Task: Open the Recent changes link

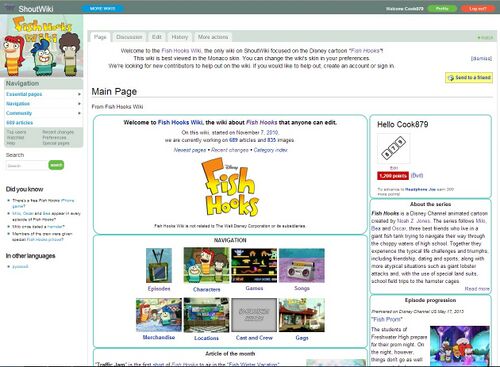Action: coord(229,150)
